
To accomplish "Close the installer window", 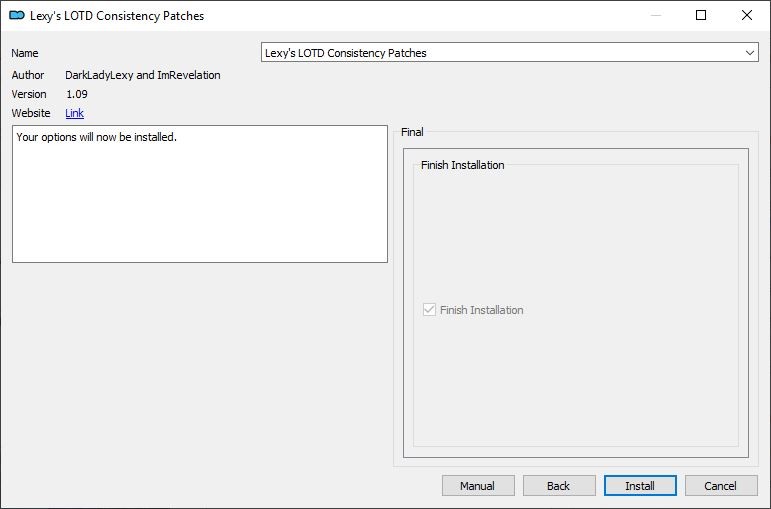I will tap(746, 15).
